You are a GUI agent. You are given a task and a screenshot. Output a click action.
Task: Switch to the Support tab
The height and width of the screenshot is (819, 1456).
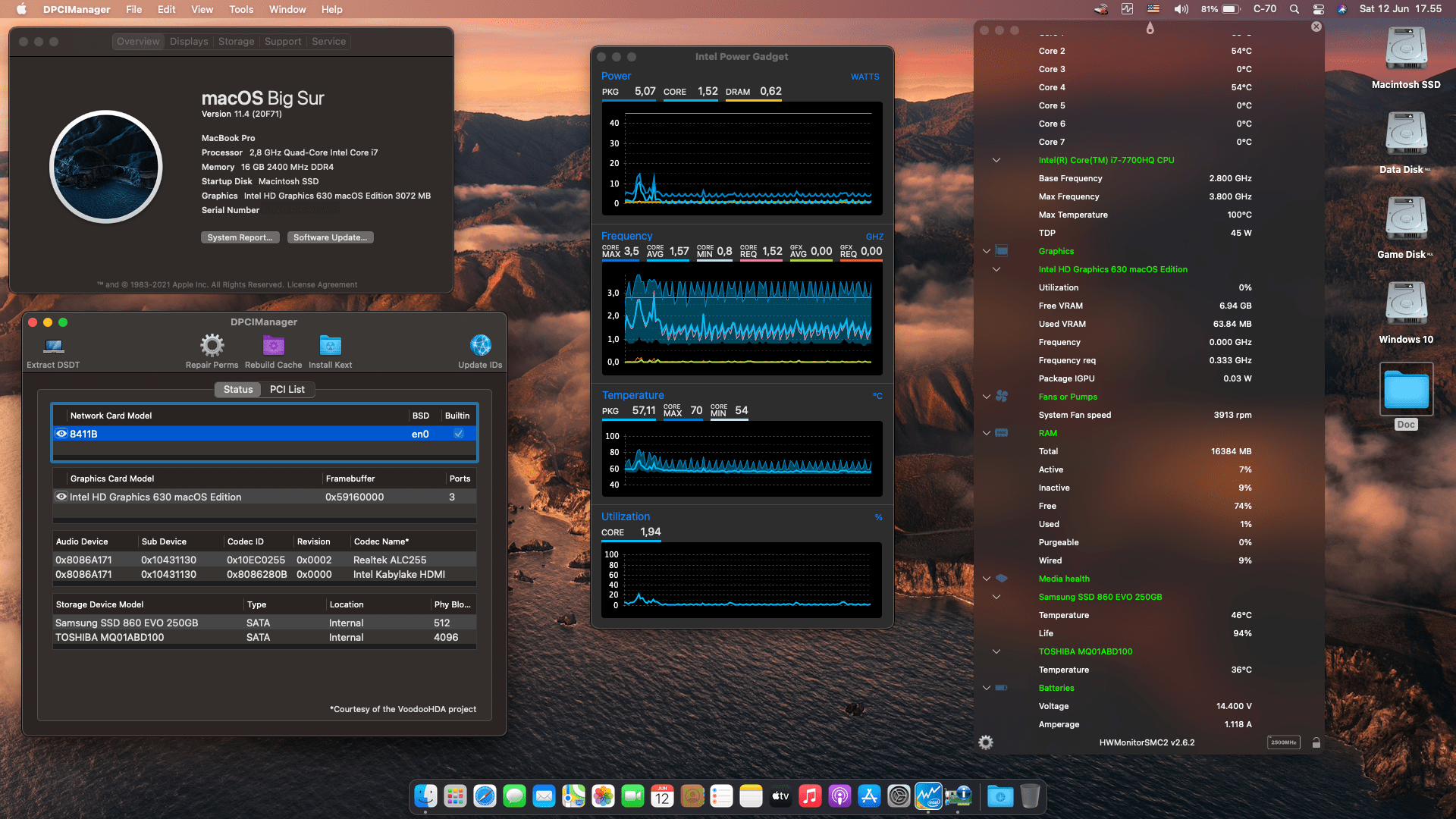(283, 42)
